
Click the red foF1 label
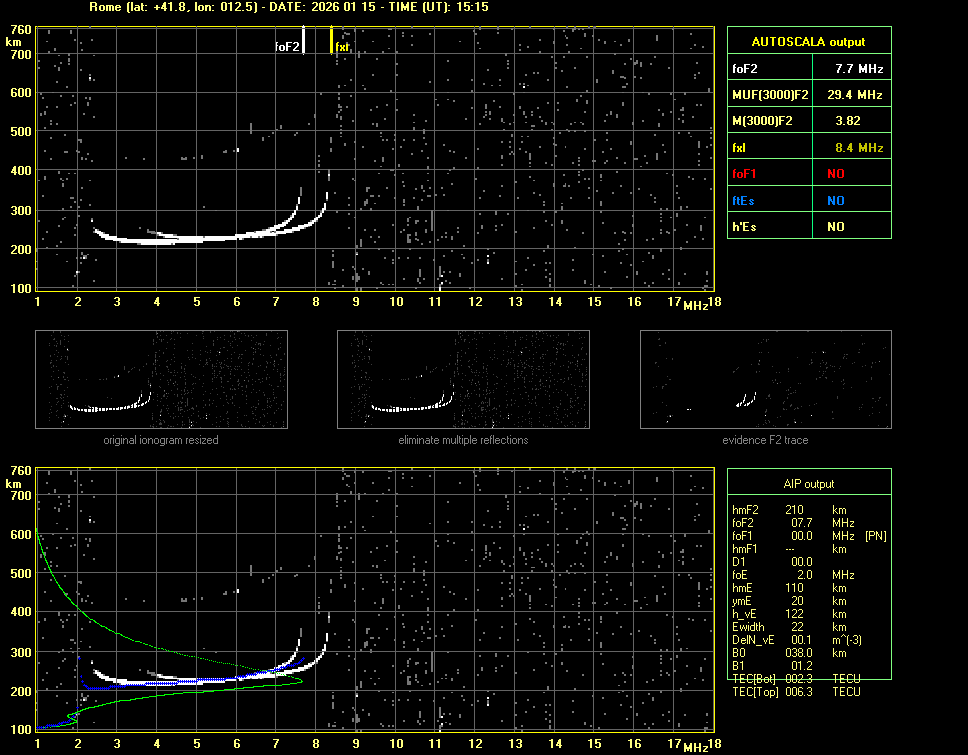(x=745, y=174)
